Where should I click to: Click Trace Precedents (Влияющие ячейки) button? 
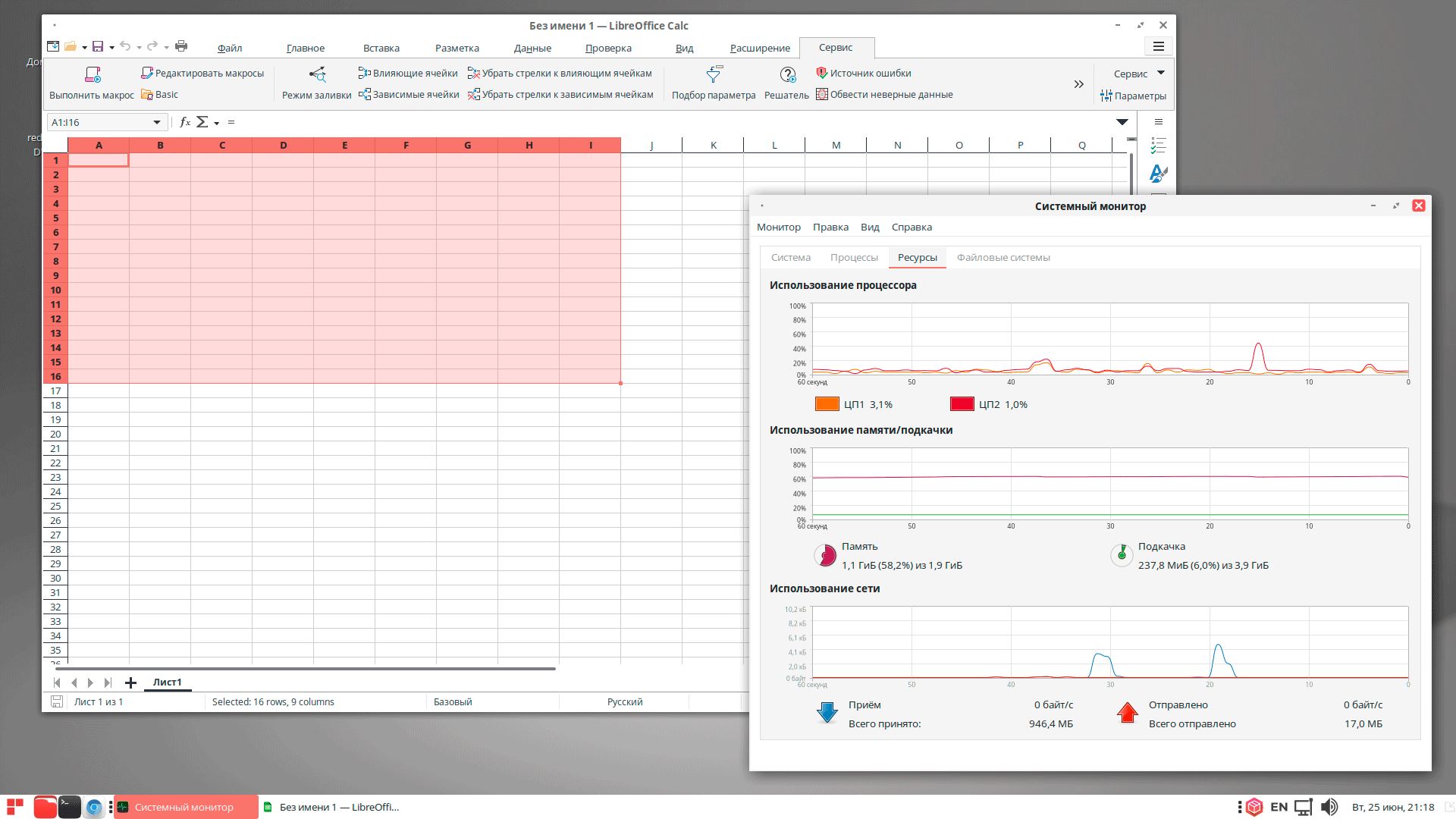point(408,73)
